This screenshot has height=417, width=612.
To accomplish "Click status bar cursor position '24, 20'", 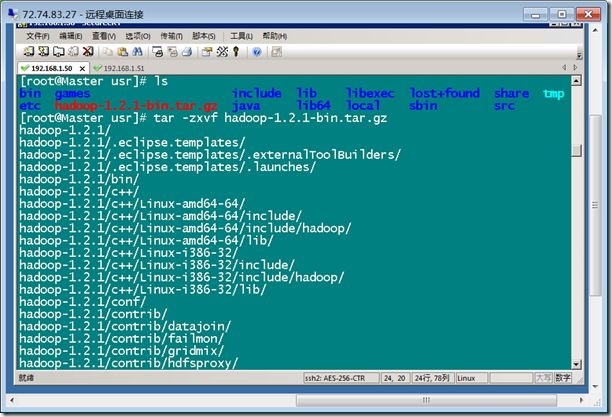I will coord(395,378).
